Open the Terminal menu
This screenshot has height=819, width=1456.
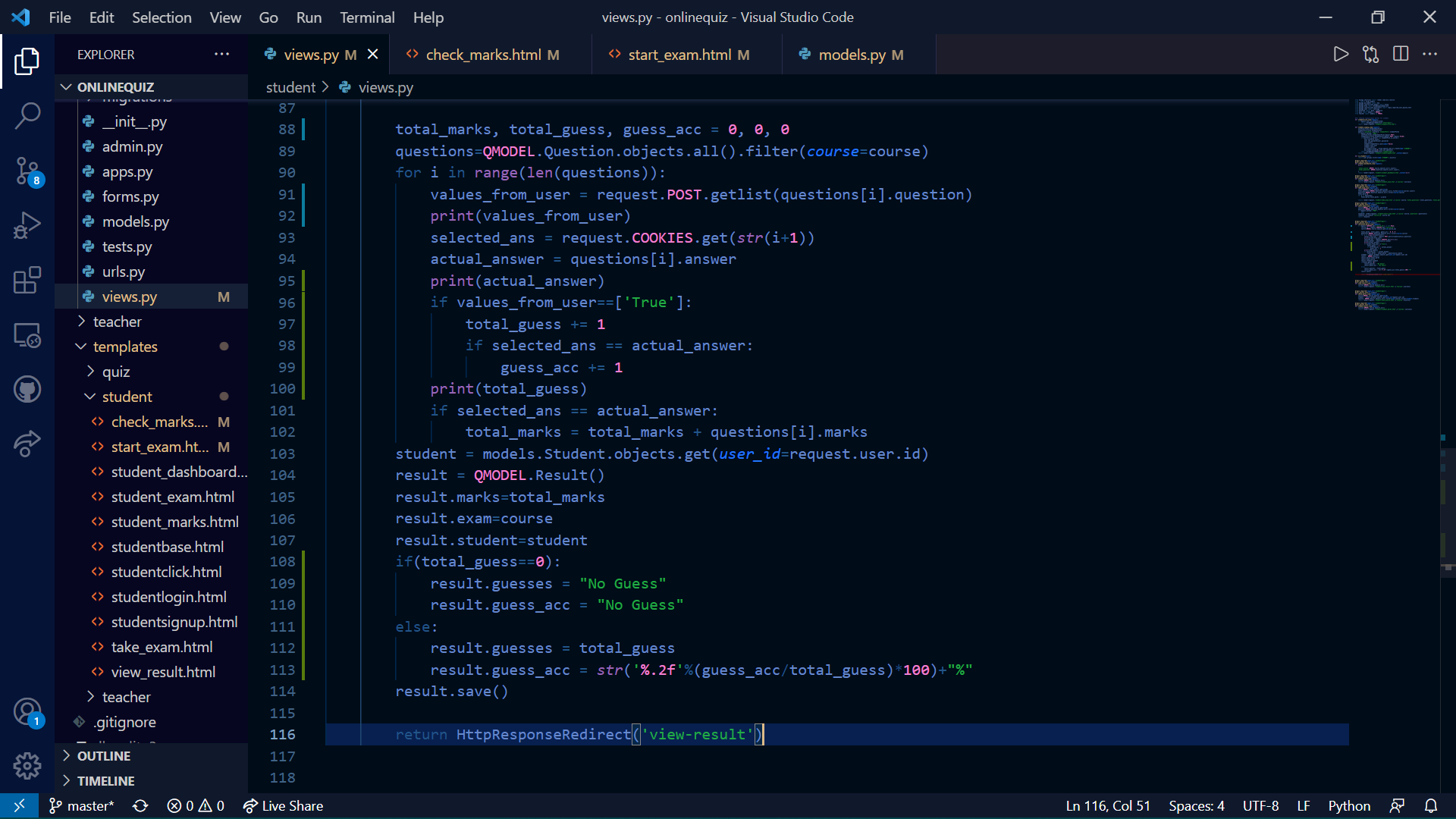(x=367, y=17)
